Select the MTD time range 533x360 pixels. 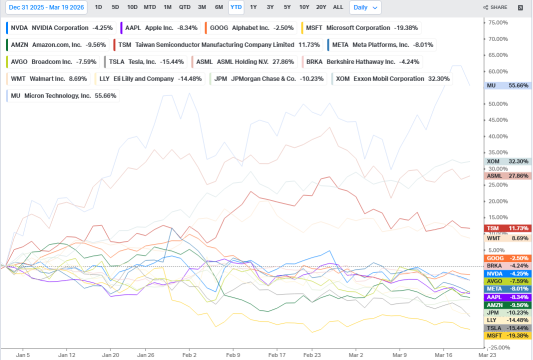pos(150,7)
